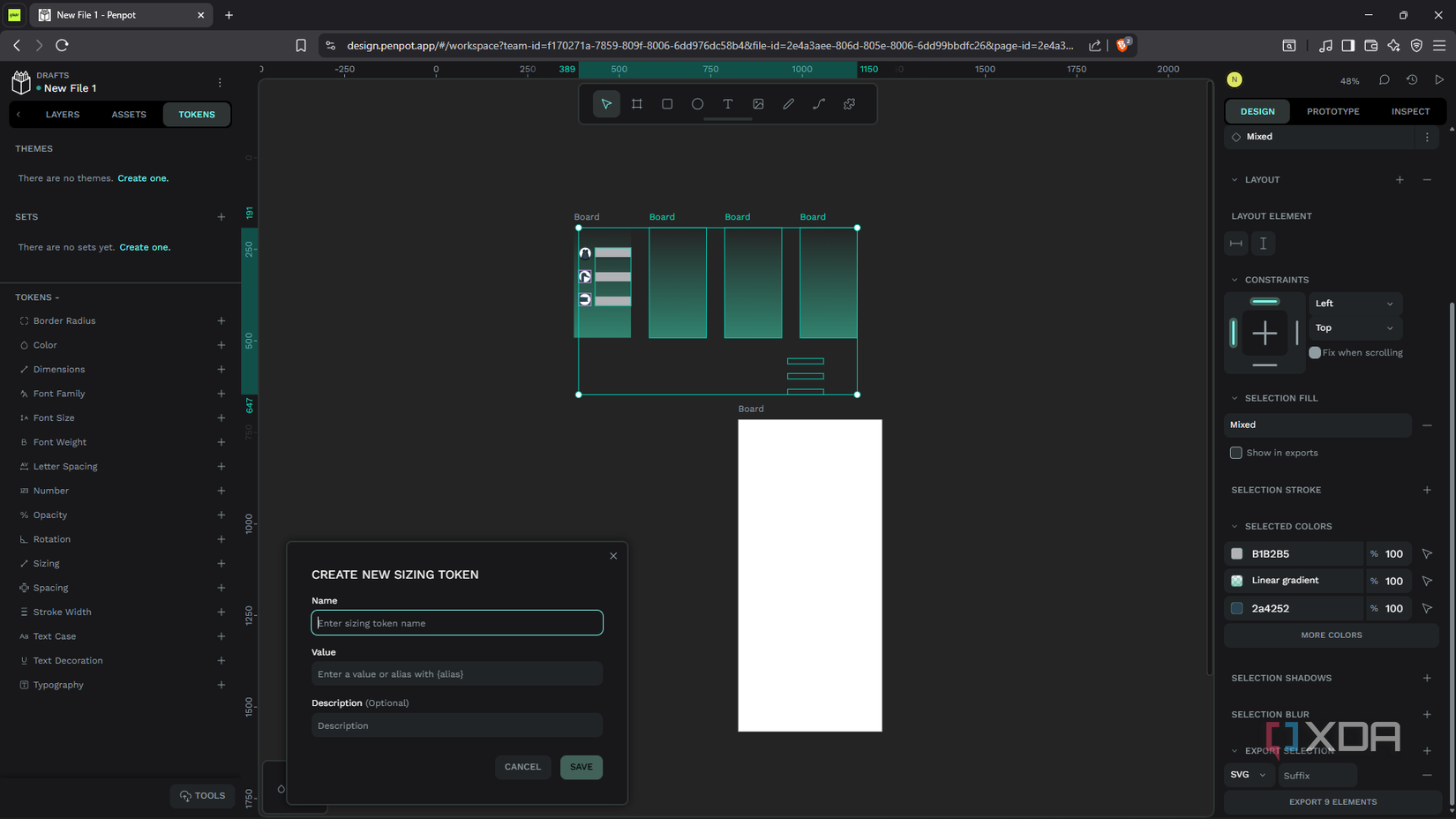The width and height of the screenshot is (1456, 819).
Task: Open the New File 1 options menu
Action: point(220,82)
